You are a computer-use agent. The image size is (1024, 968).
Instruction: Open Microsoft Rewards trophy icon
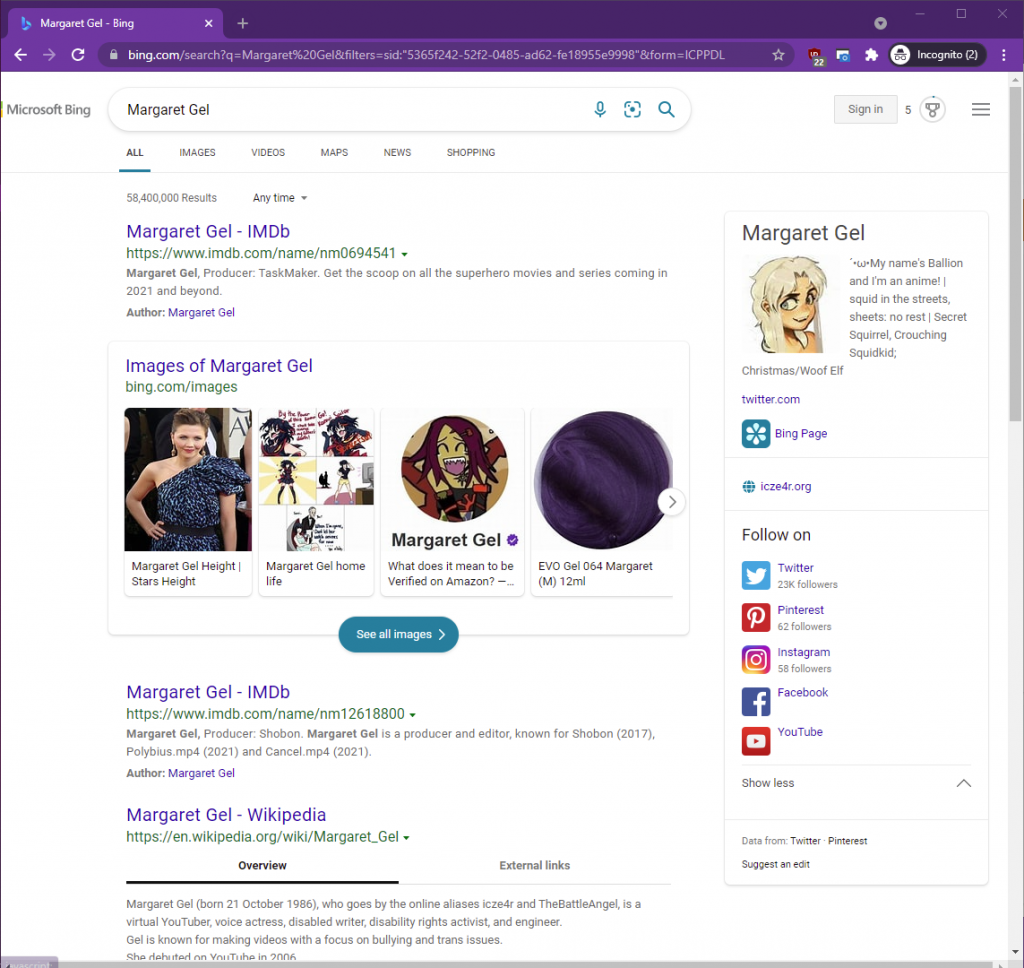point(933,109)
